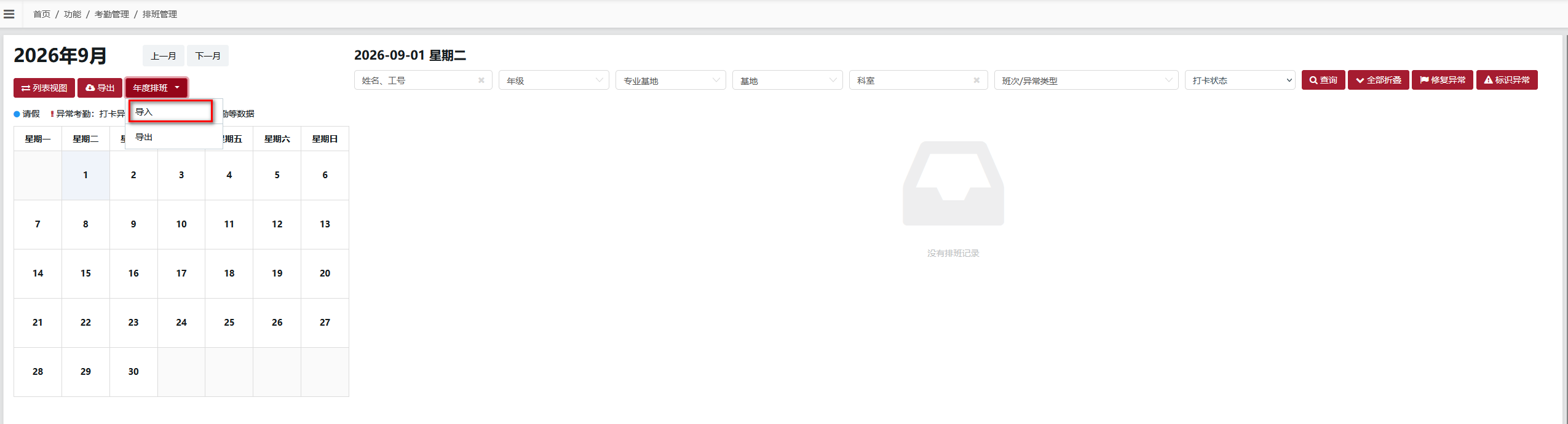Select calendar day 28
The width and height of the screenshot is (1568, 424).
coord(38,372)
